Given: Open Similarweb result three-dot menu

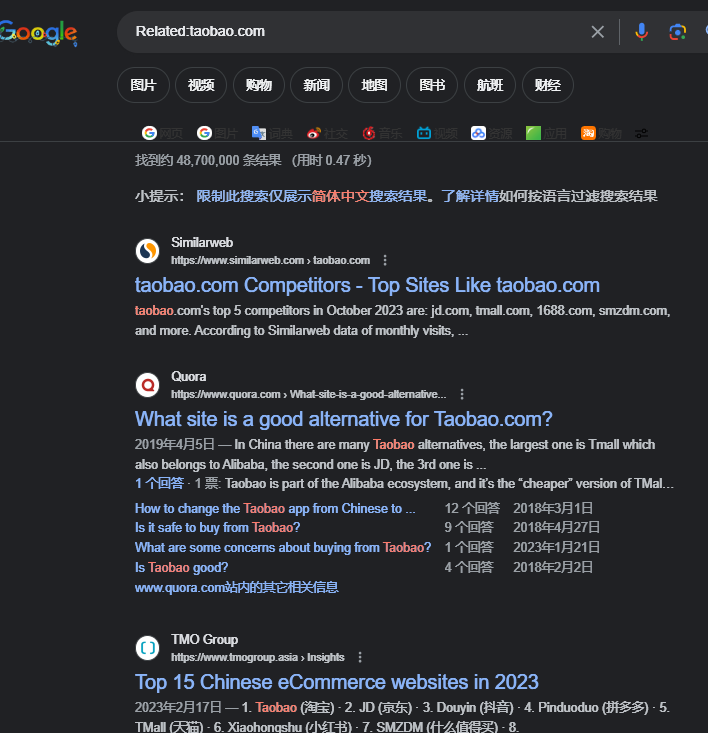Looking at the screenshot, I should tap(385, 260).
